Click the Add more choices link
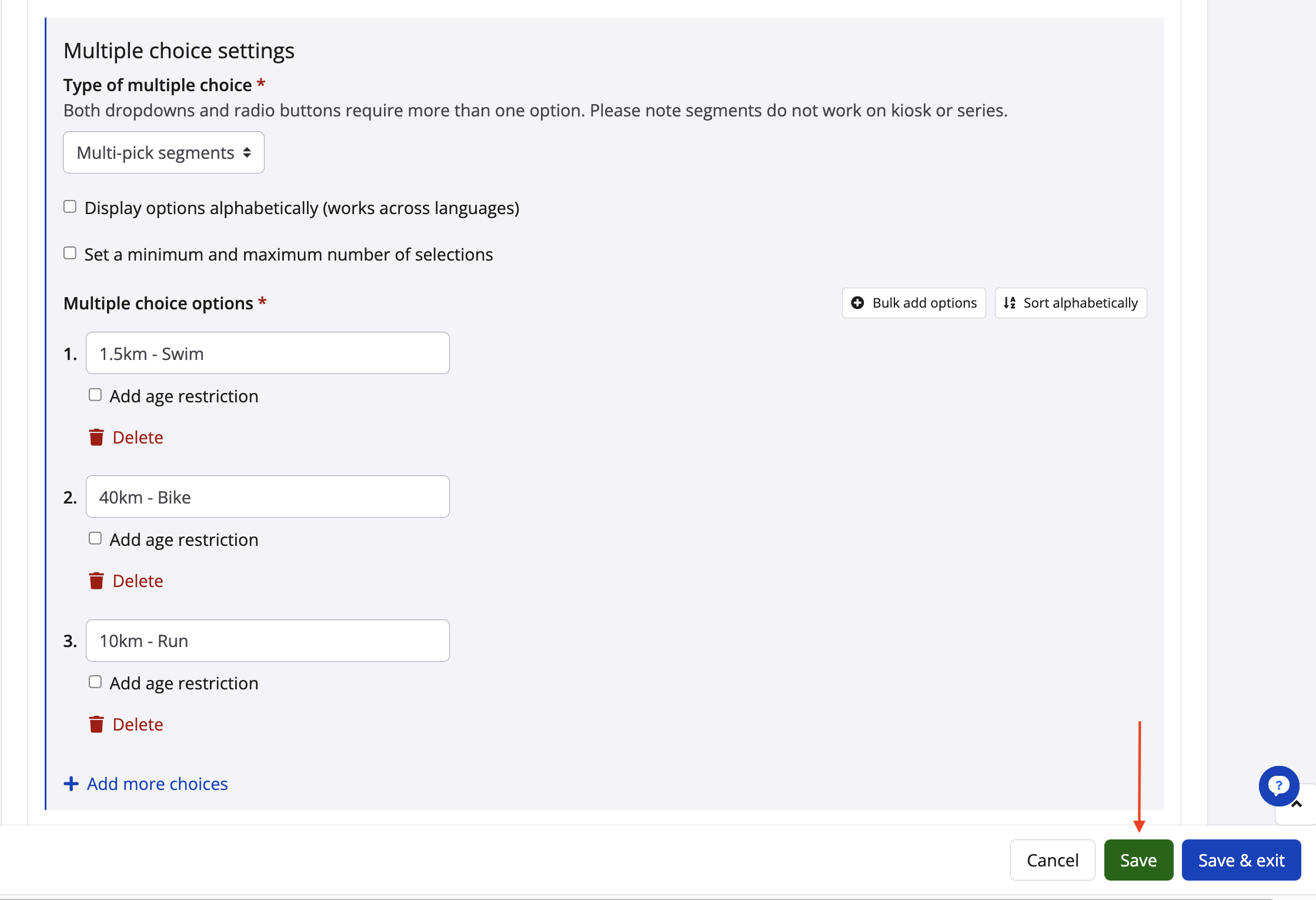Screen dimensions: 1316x900 tap(157, 784)
